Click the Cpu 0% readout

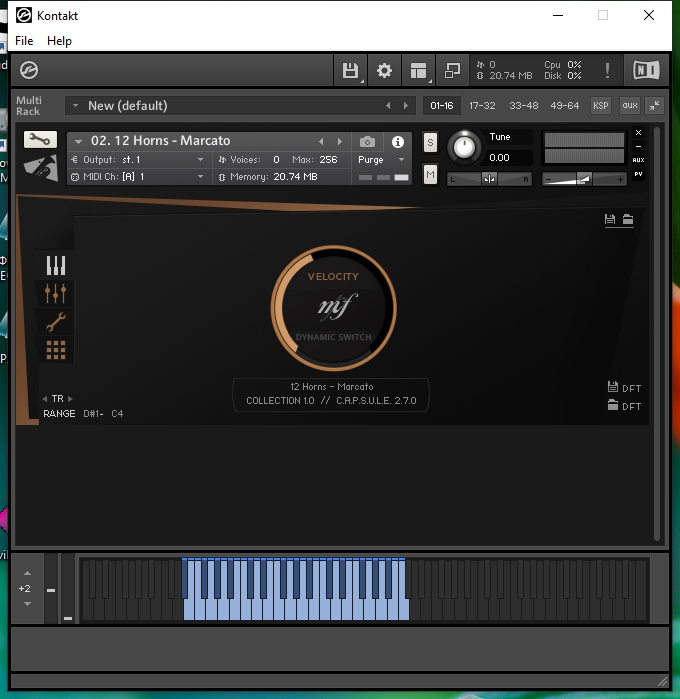coord(562,65)
